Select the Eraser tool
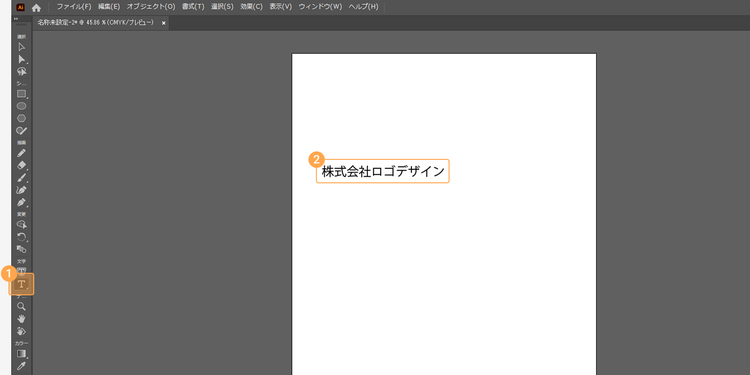This screenshot has width=750, height=375. 22,165
